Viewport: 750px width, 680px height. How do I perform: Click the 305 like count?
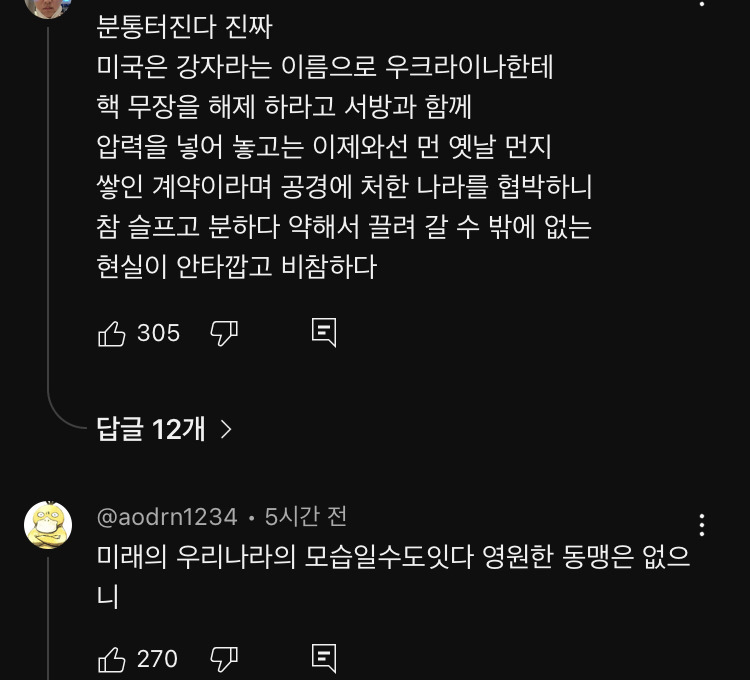coord(158,333)
